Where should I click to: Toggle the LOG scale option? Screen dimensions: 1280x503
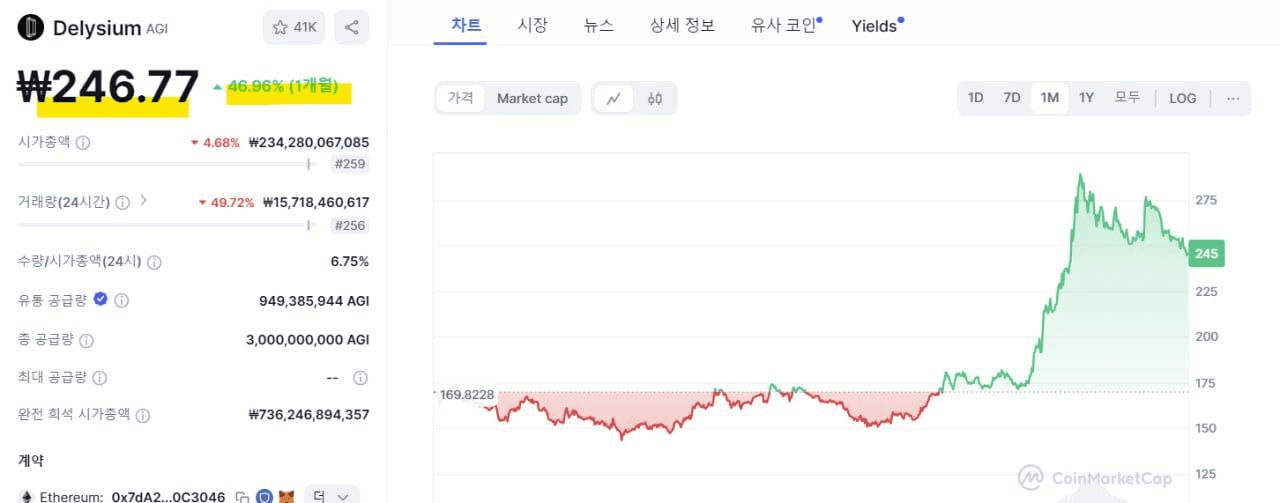coord(1182,98)
